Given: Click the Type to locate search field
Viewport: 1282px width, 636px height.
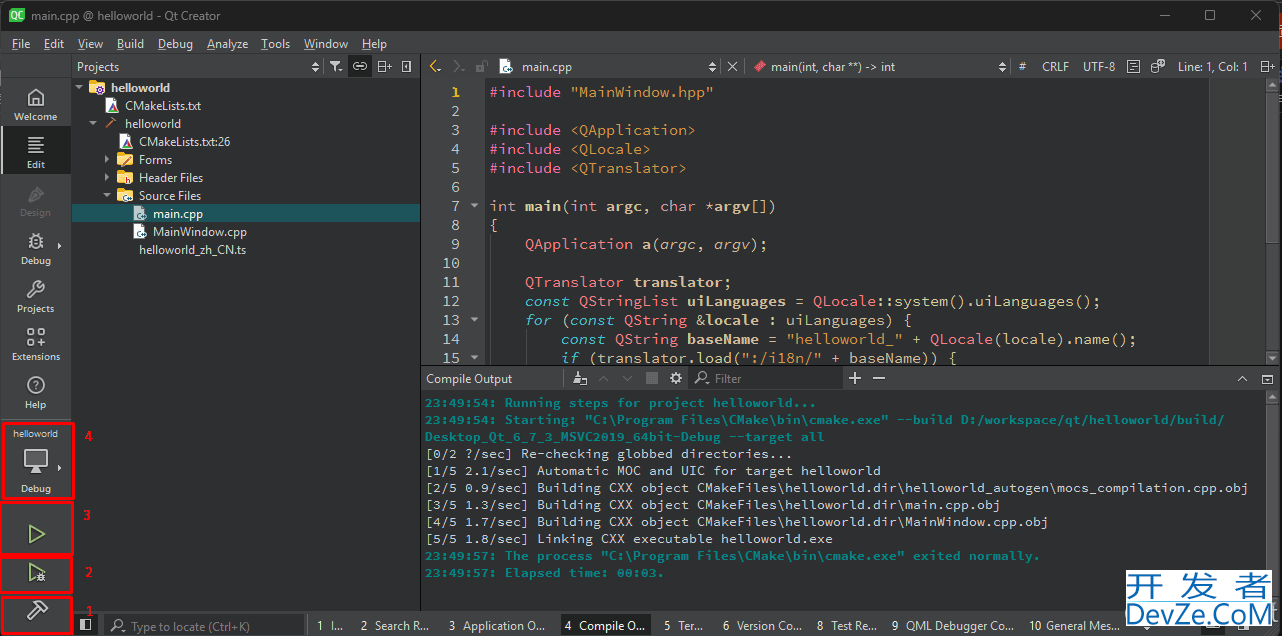Looking at the screenshot, I should 203,626.
